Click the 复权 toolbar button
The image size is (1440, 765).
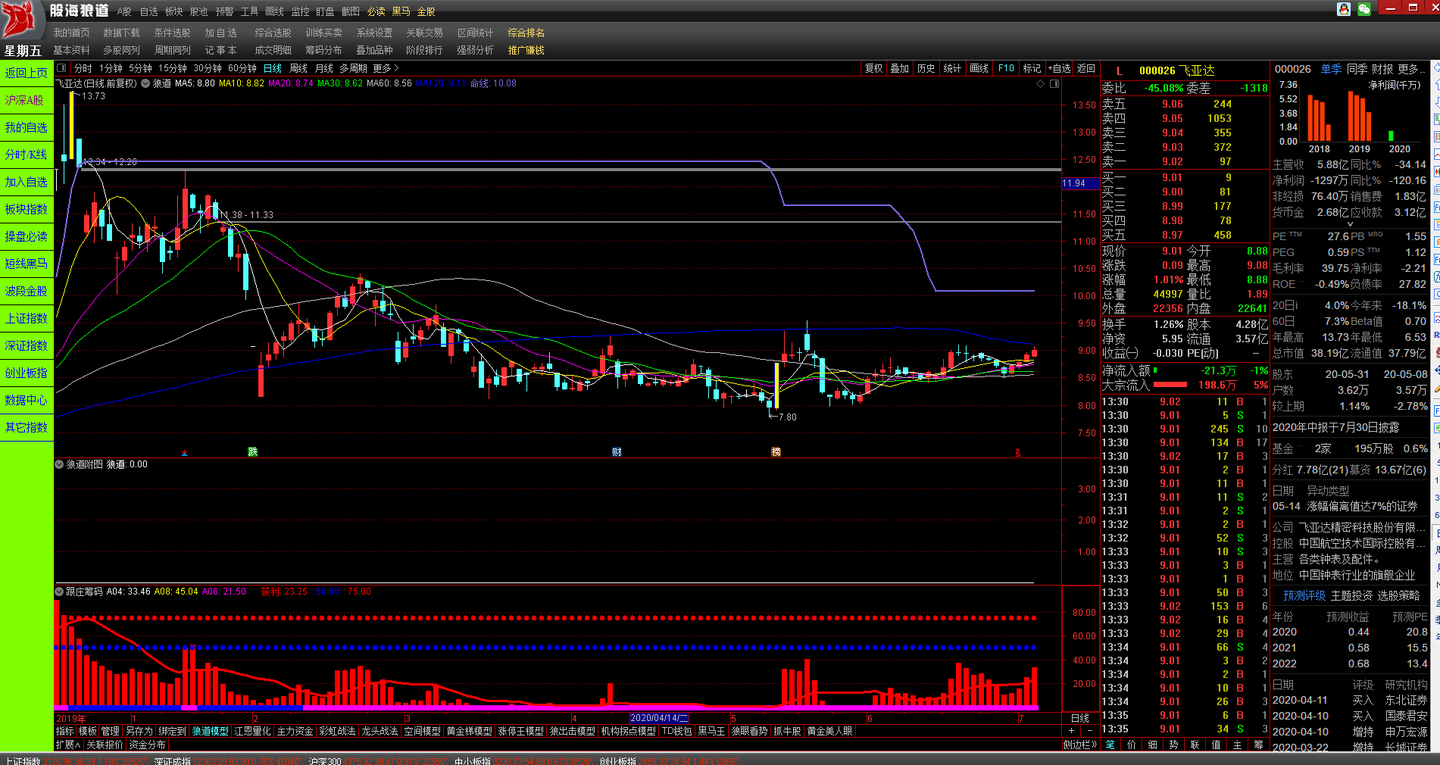[874, 68]
